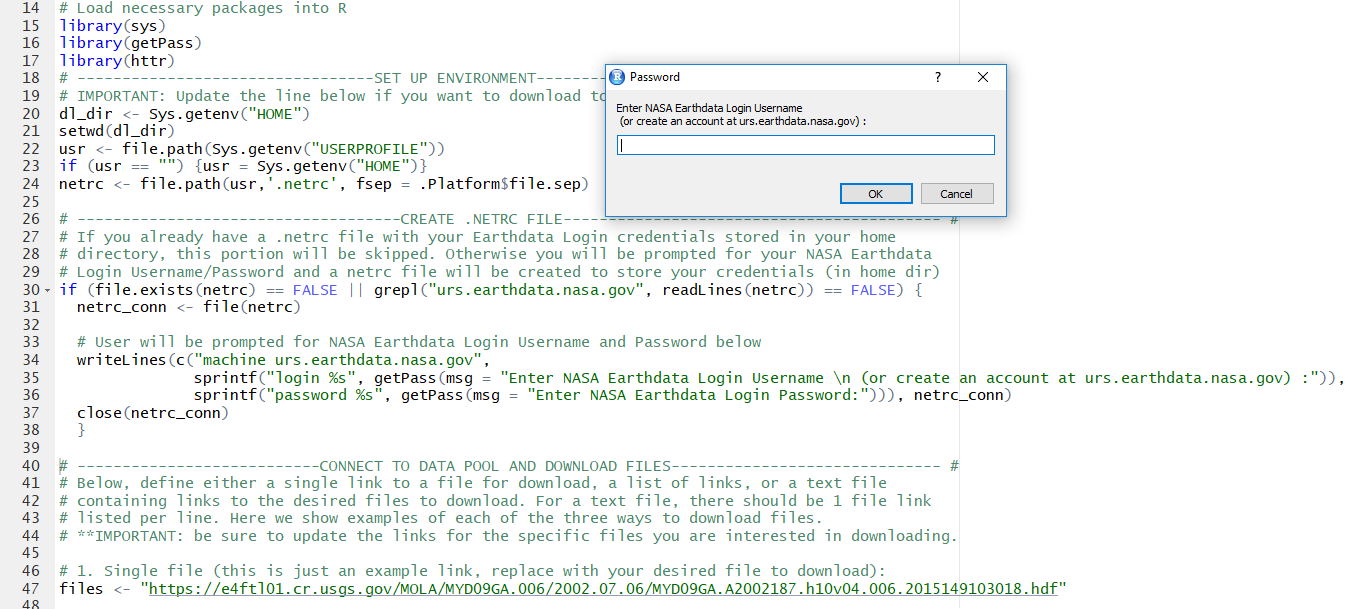Screen dimensions: 1350x609
Task: Click on the library(httr) line
Action: (x=117, y=61)
